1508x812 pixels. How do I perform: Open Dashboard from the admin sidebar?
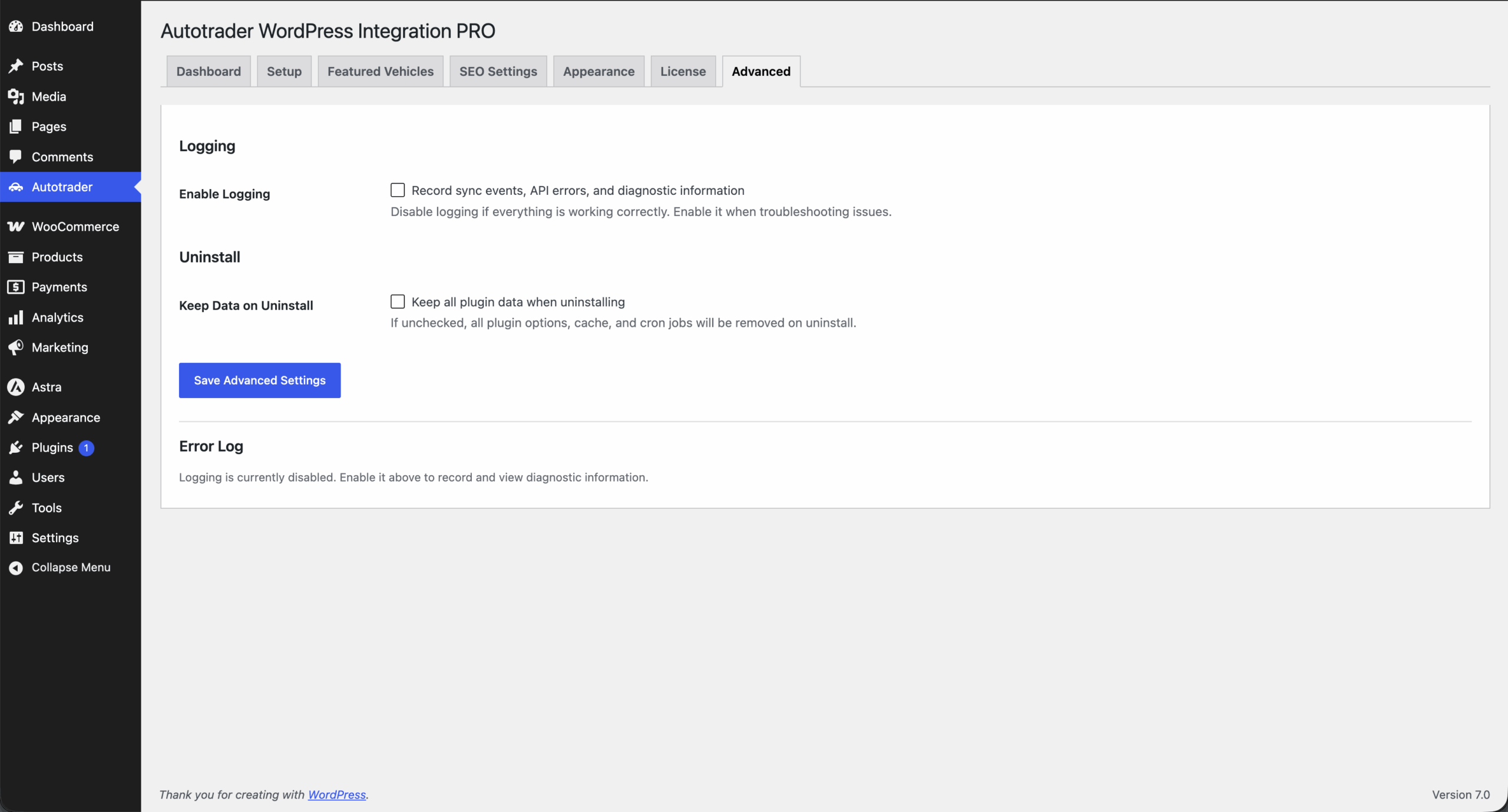(x=71, y=26)
